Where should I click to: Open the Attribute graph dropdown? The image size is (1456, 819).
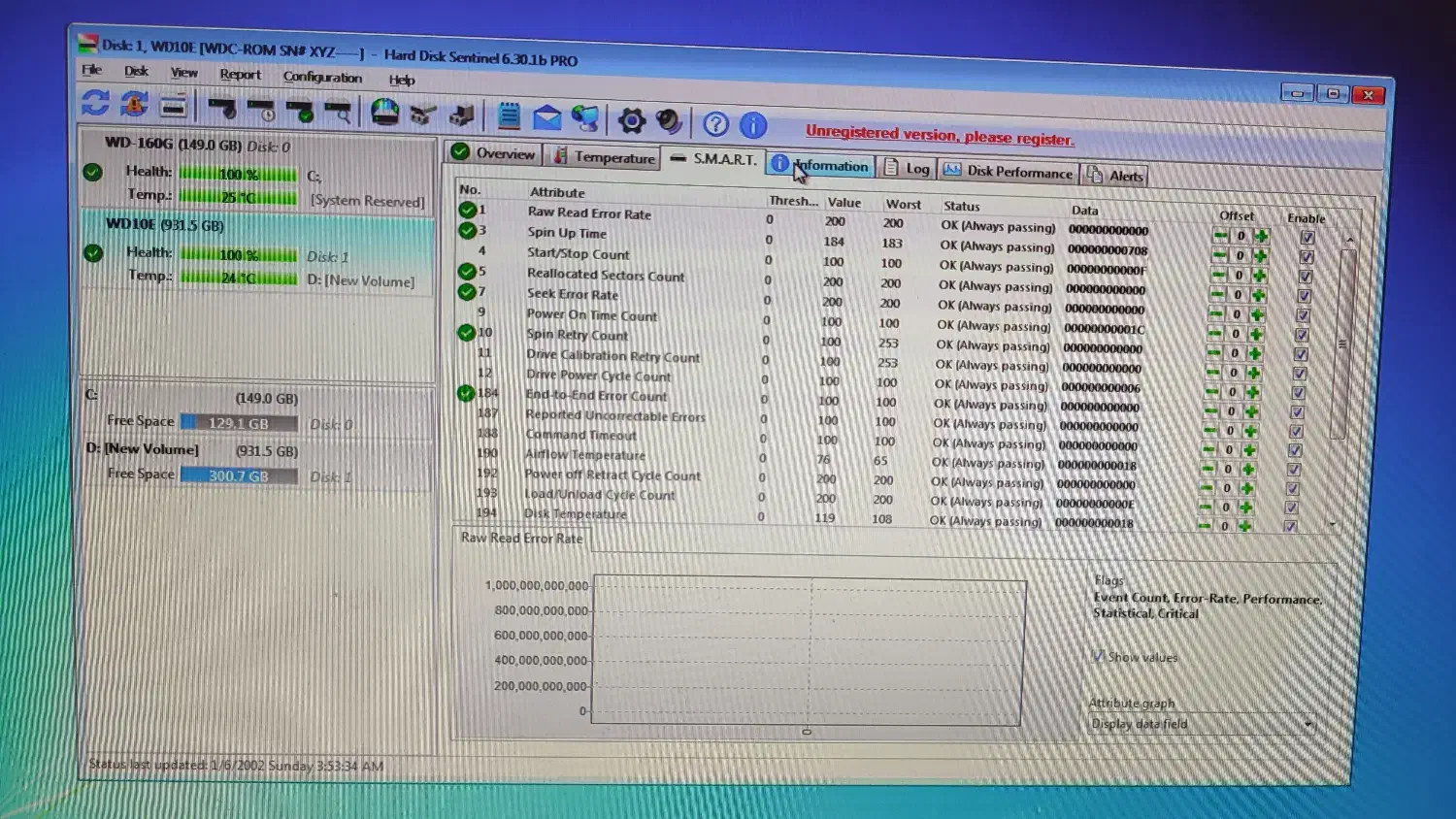(1307, 724)
